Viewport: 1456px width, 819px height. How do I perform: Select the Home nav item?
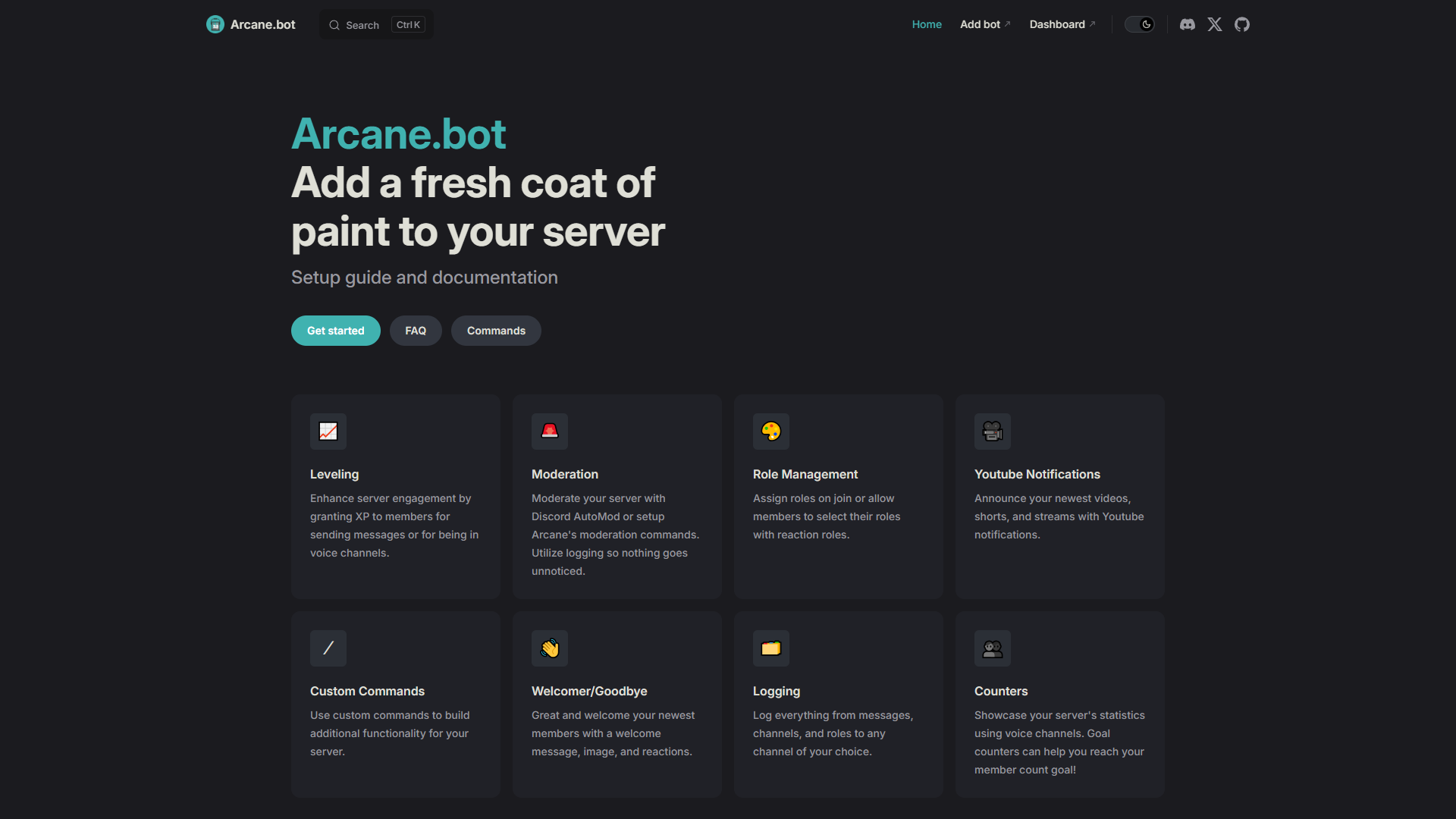click(x=927, y=24)
